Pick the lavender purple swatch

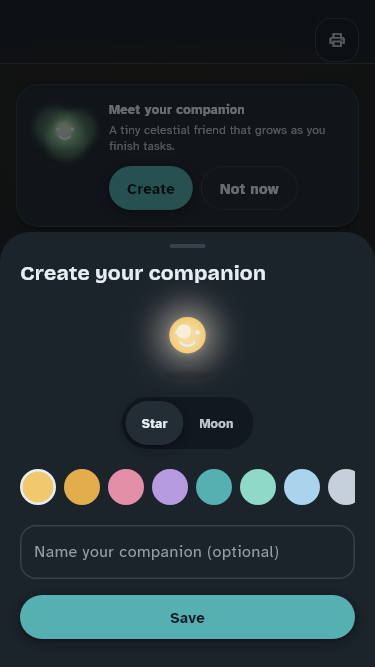coord(170,487)
